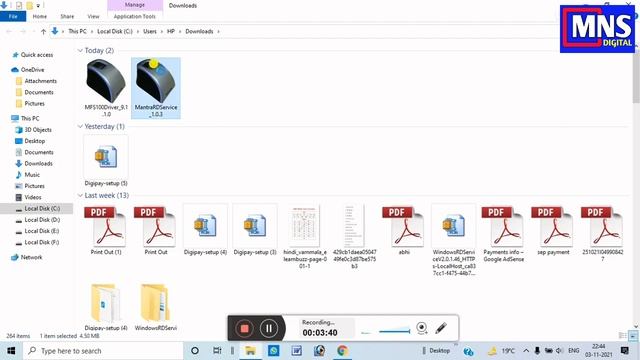
Task: Open Network in navigation pane
Action: (31, 258)
